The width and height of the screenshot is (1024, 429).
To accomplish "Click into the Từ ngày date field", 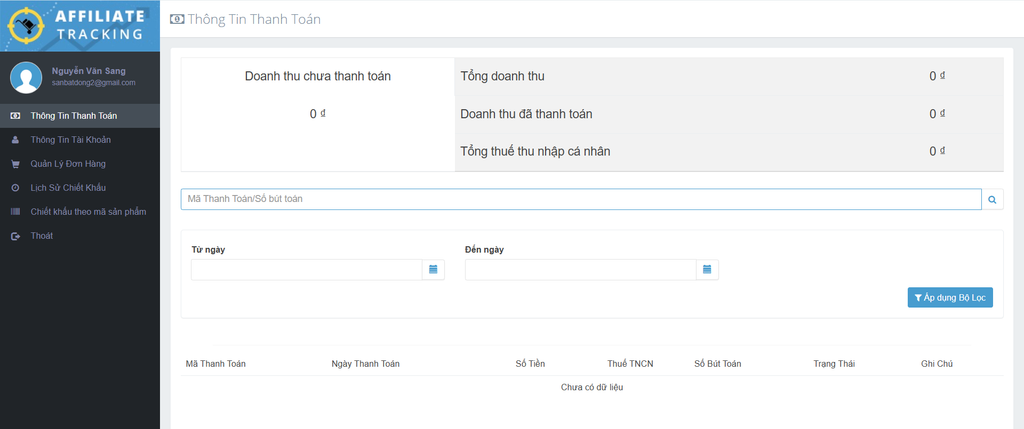I will 306,270.
